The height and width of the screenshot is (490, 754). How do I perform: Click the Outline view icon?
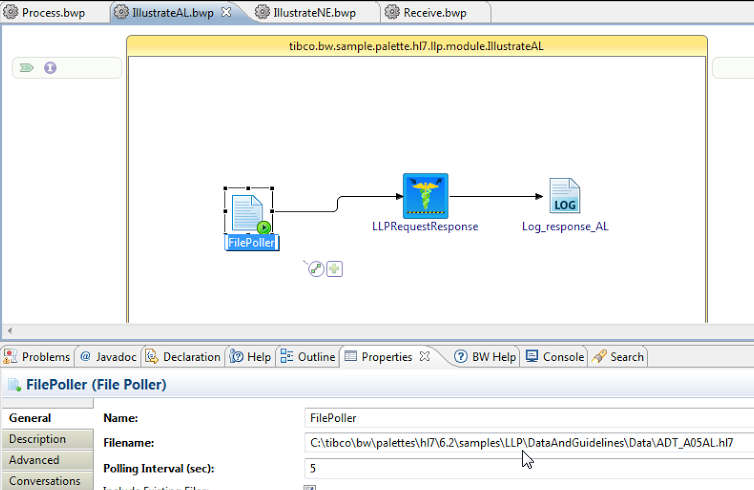[287, 356]
